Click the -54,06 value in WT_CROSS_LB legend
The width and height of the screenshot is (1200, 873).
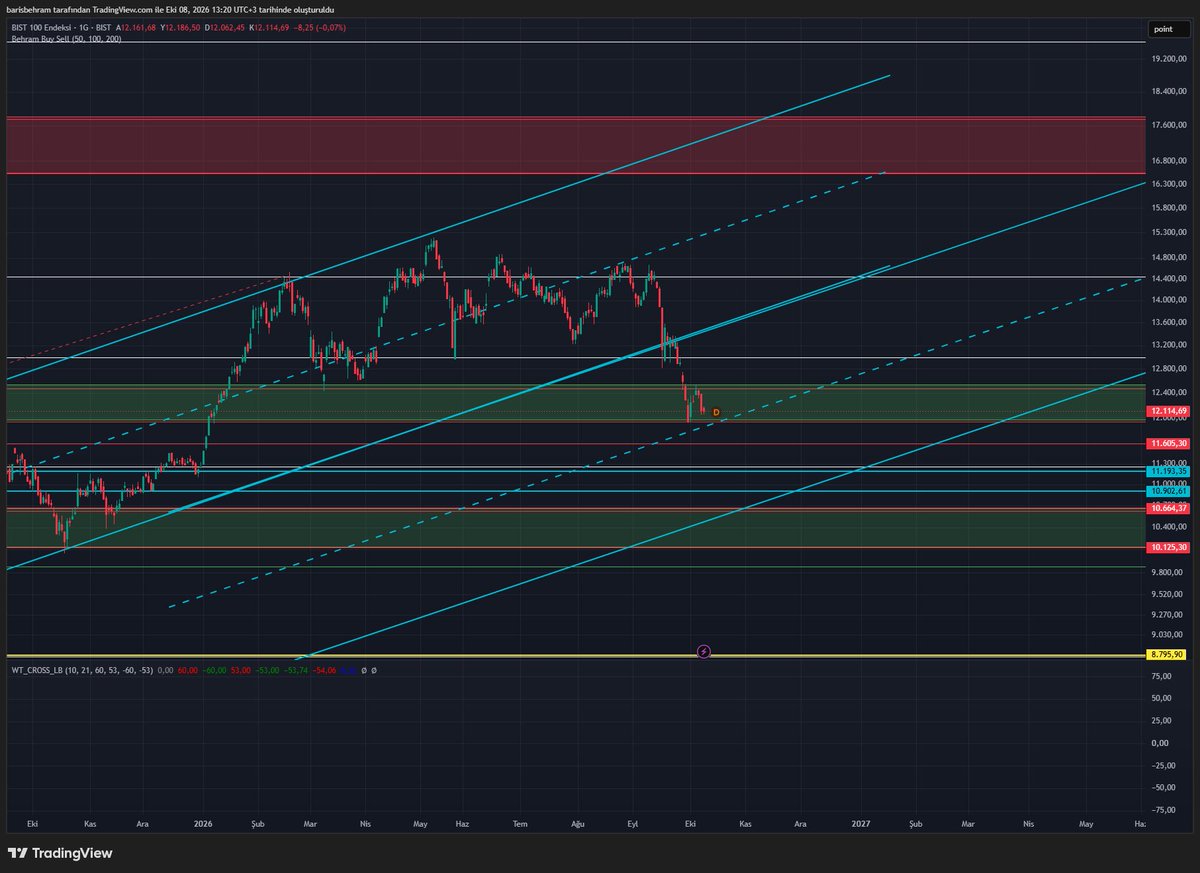tap(325, 669)
